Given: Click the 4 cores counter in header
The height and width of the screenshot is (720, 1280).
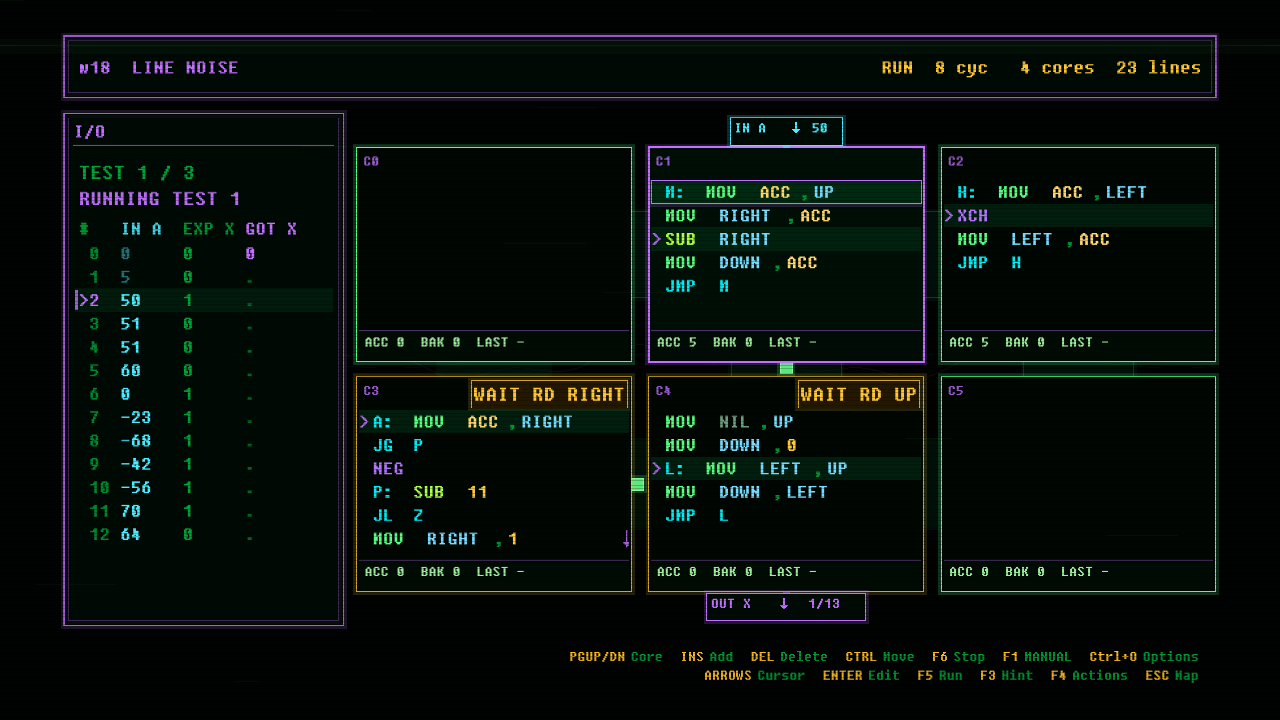Looking at the screenshot, I should [1057, 68].
